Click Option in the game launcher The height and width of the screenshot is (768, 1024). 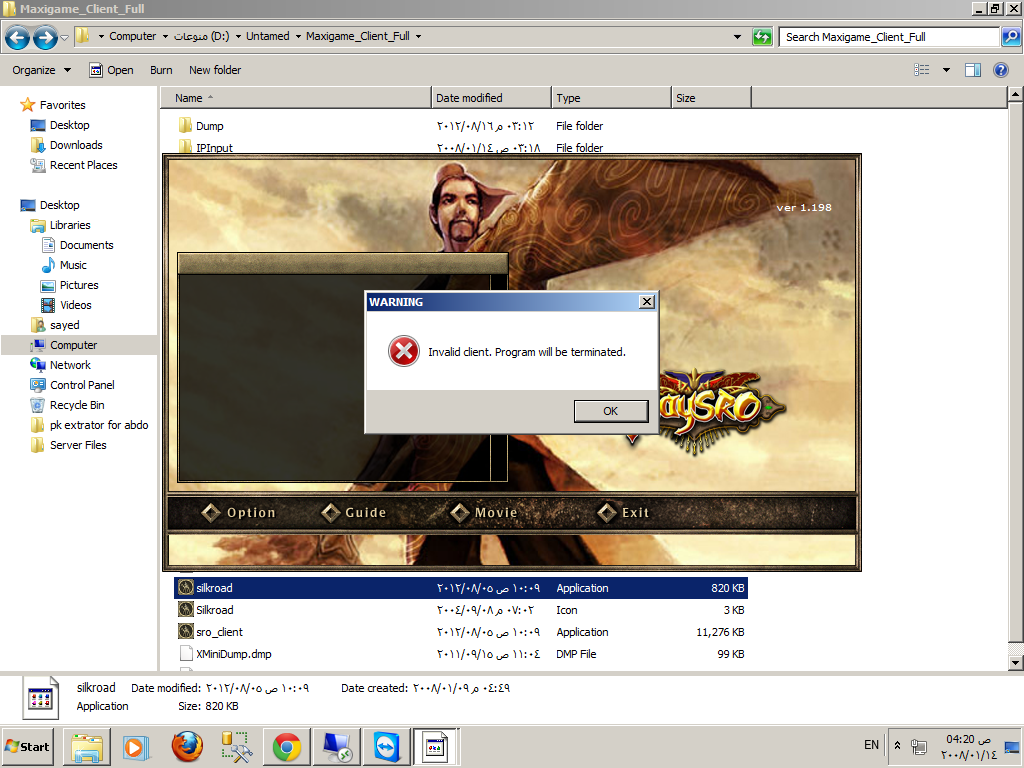(x=239, y=513)
